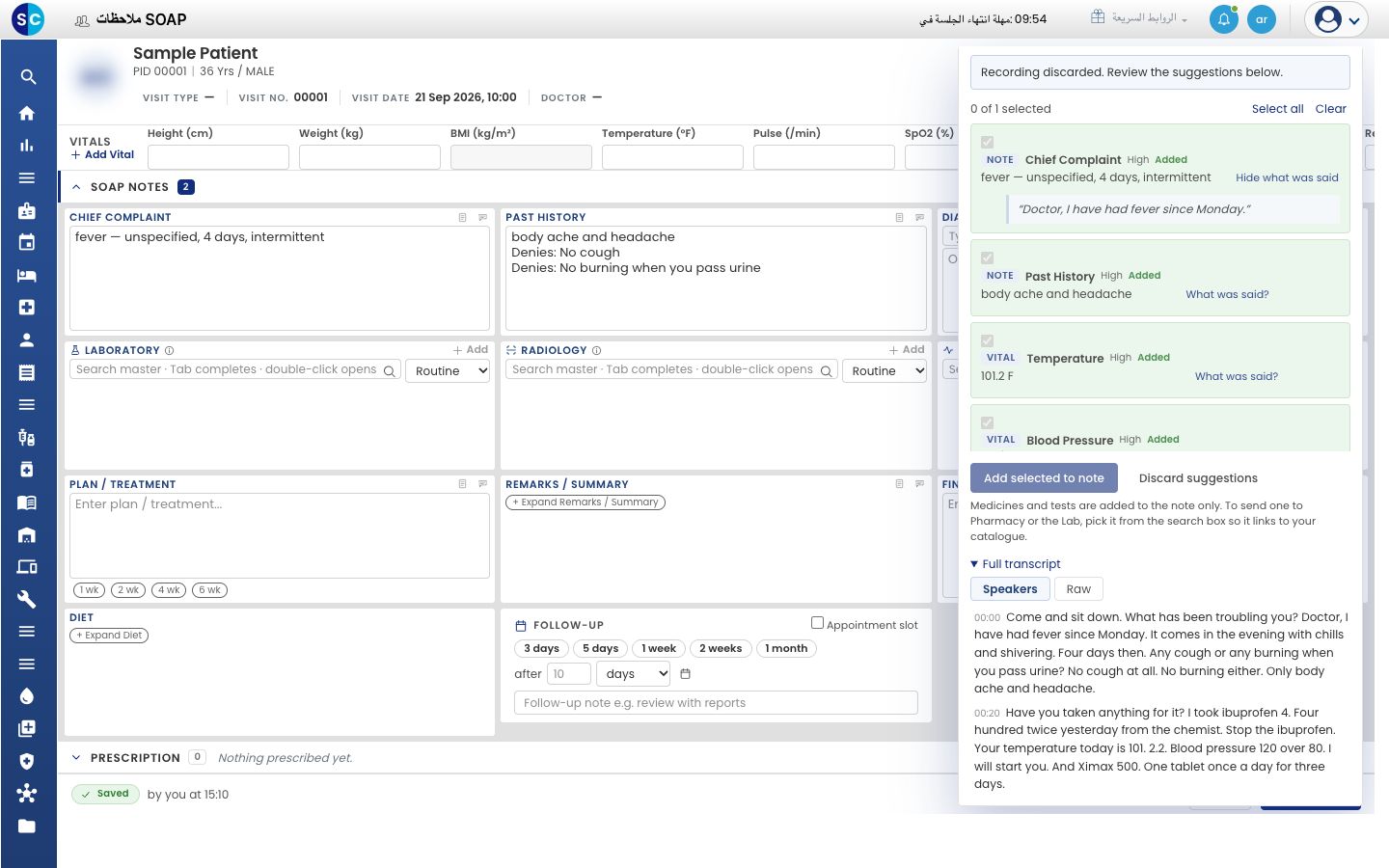Viewport: 1389px width, 868px height.
Task: Open the water drop icon in sidebar
Action: pyautogui.click(x=27, y=696)
